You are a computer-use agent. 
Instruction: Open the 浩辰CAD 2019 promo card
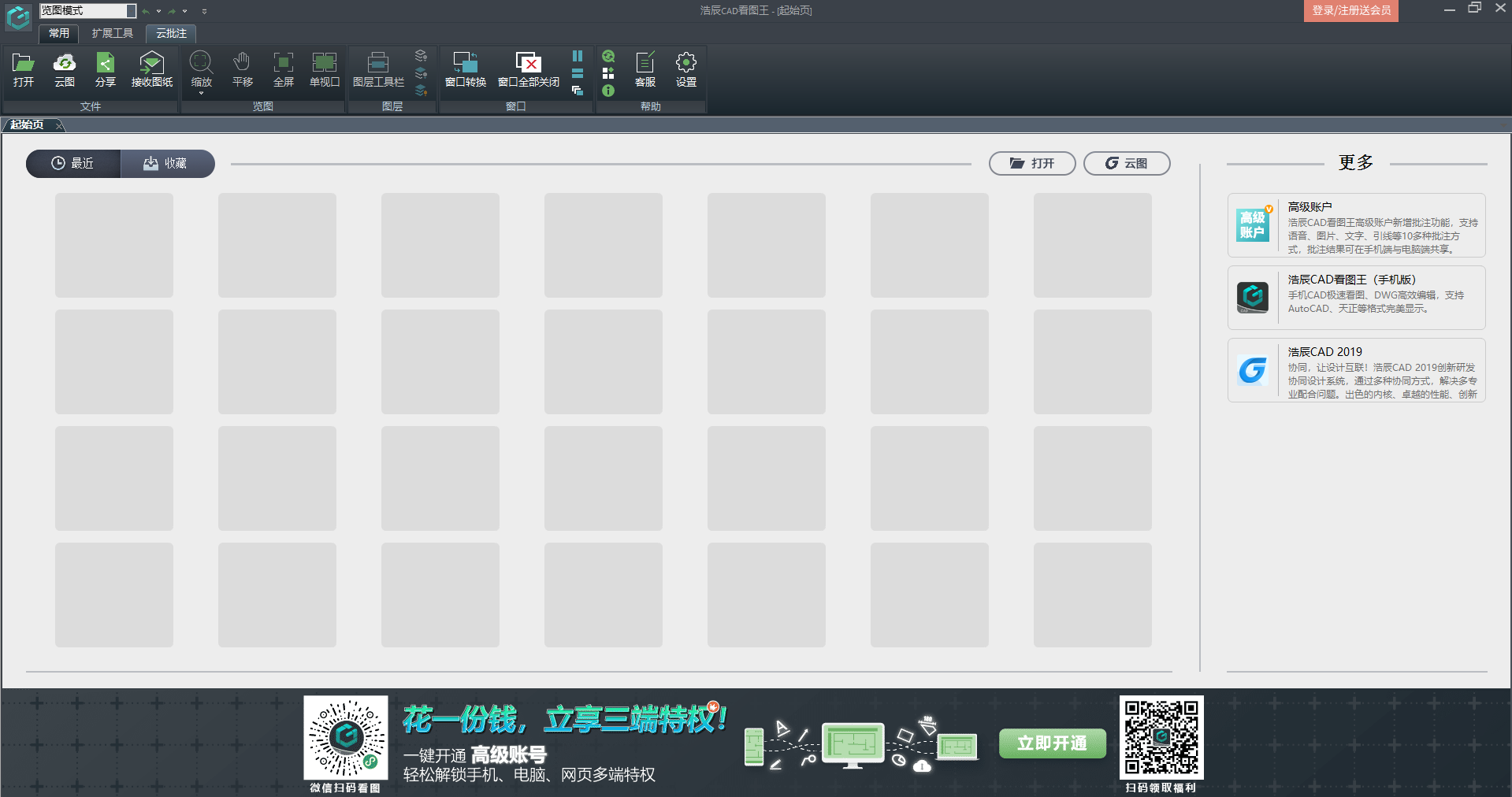pyautogui.click(x=1357, y=370)
